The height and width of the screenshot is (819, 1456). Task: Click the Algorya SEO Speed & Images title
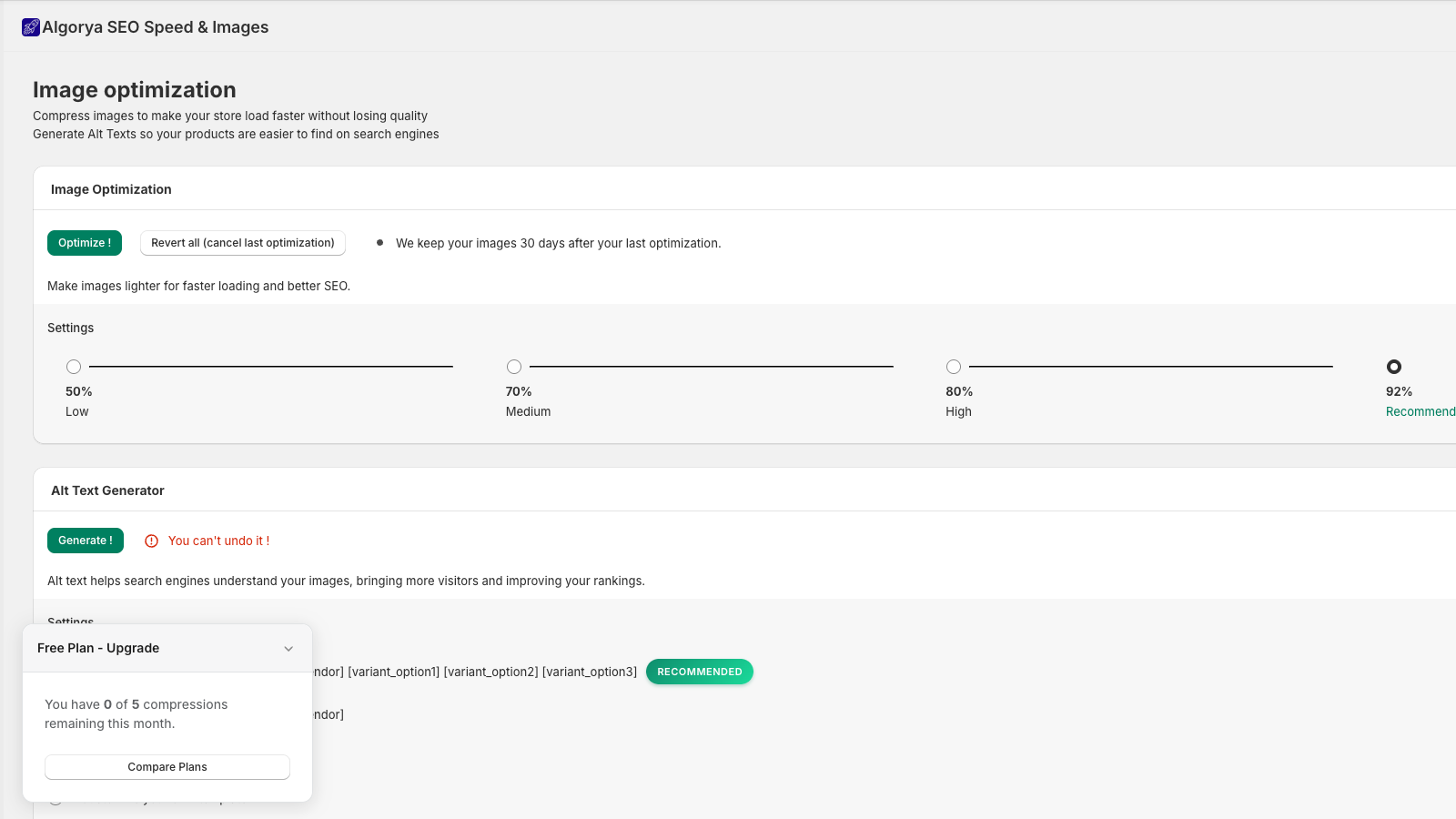pyautogui.click(x=156, y=27)
